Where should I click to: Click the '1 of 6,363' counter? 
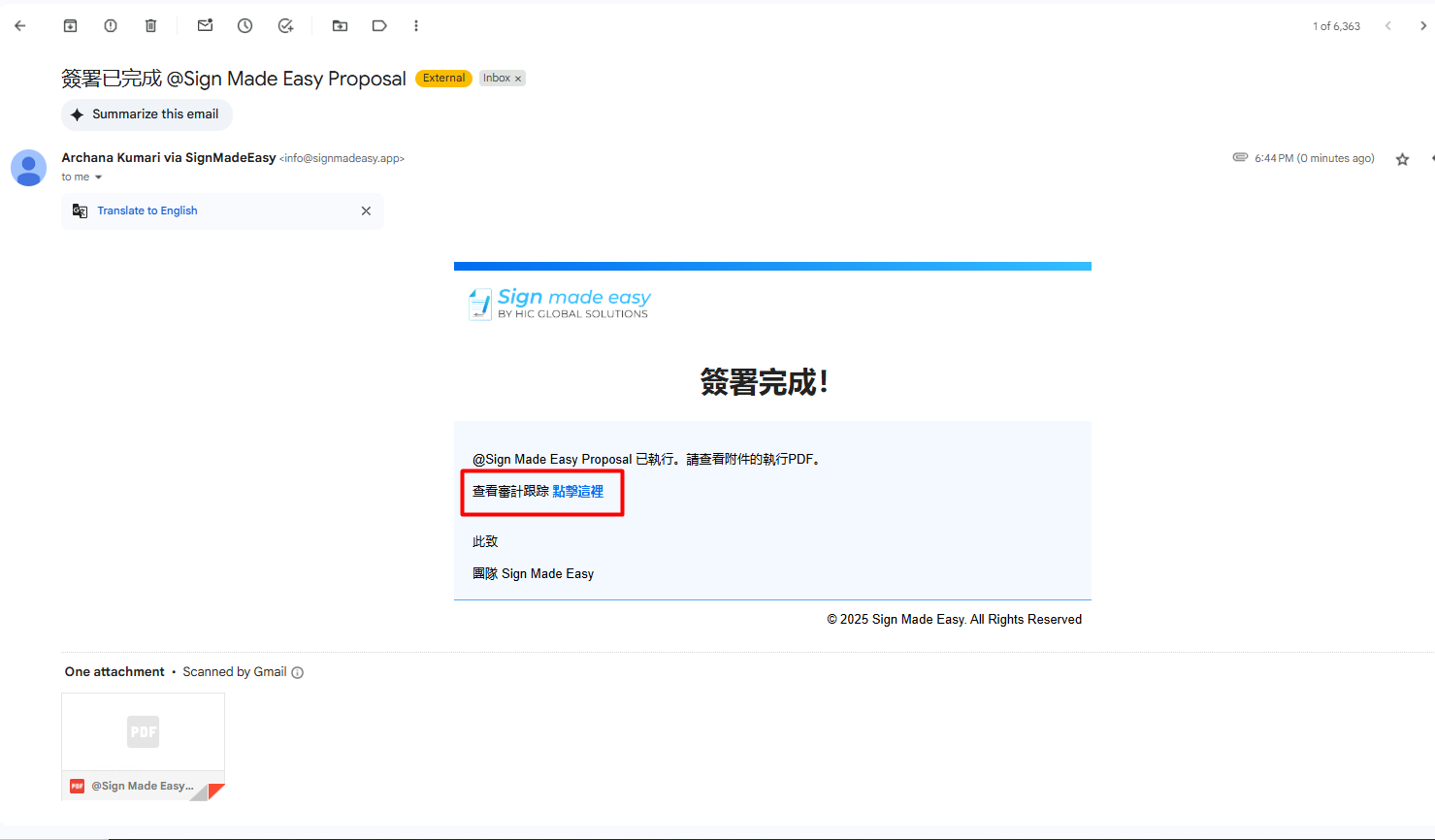click(1336, 27)
